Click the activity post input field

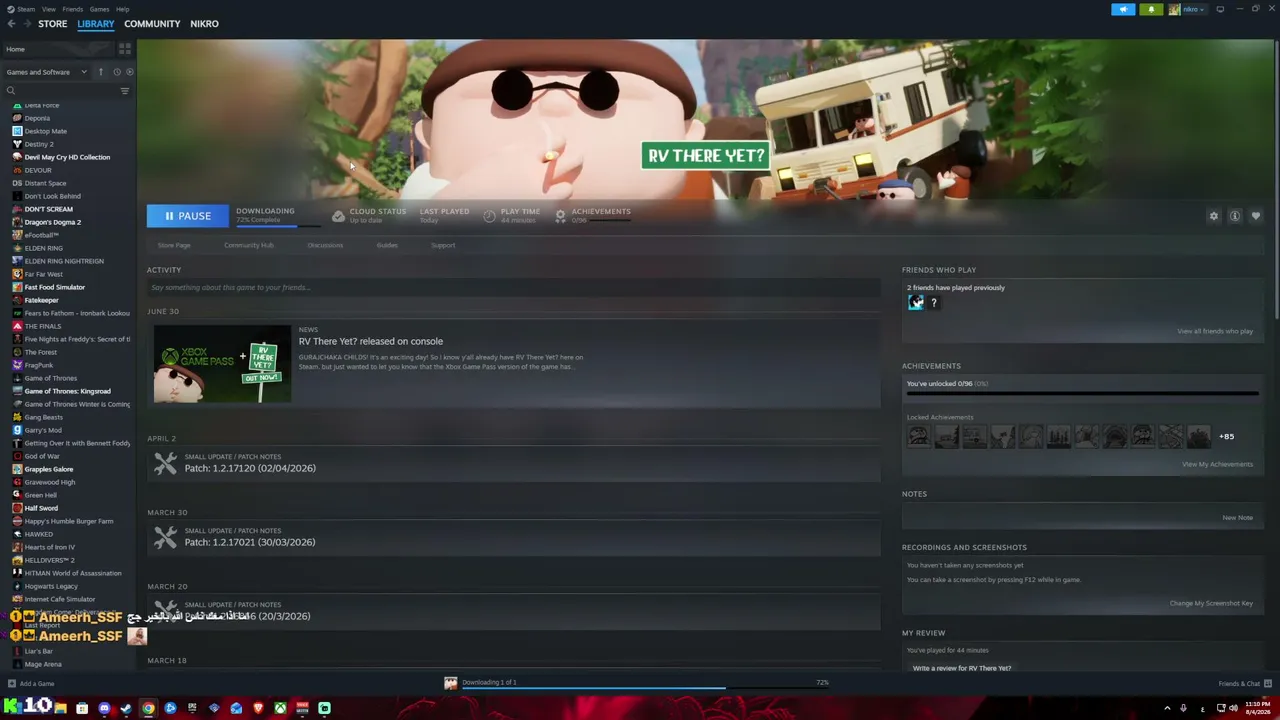(x=513, y=288)
